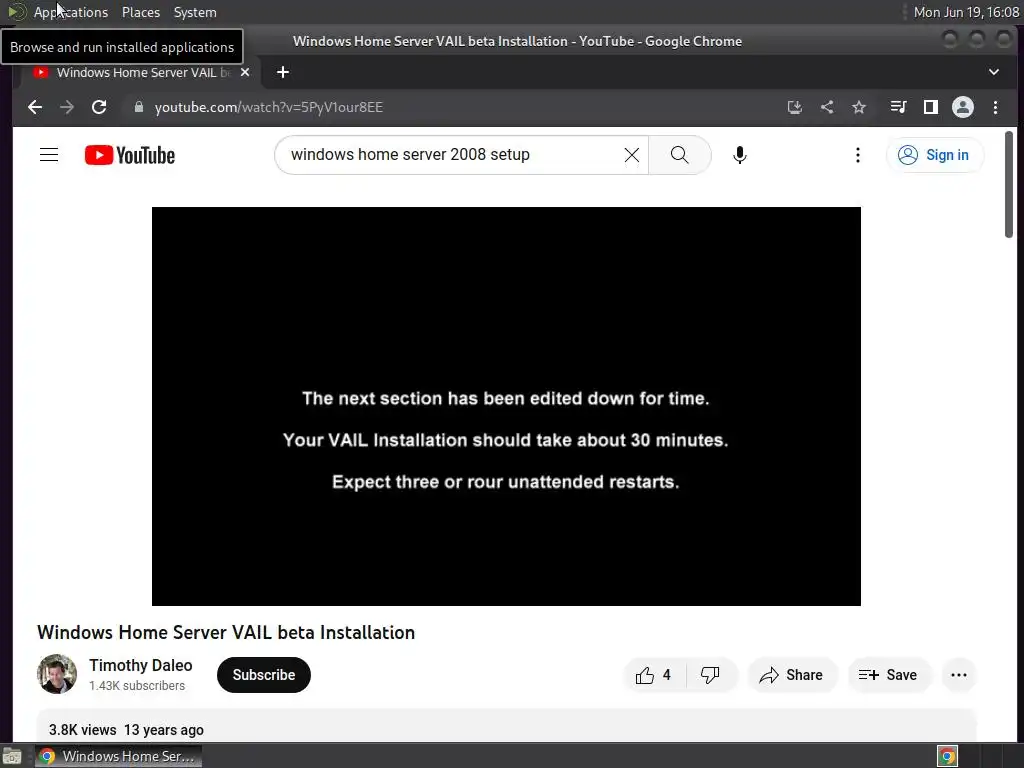Open the Timothy Daleo channel name link
This screenshot has height=768, width=1024.
coord(140,665)
